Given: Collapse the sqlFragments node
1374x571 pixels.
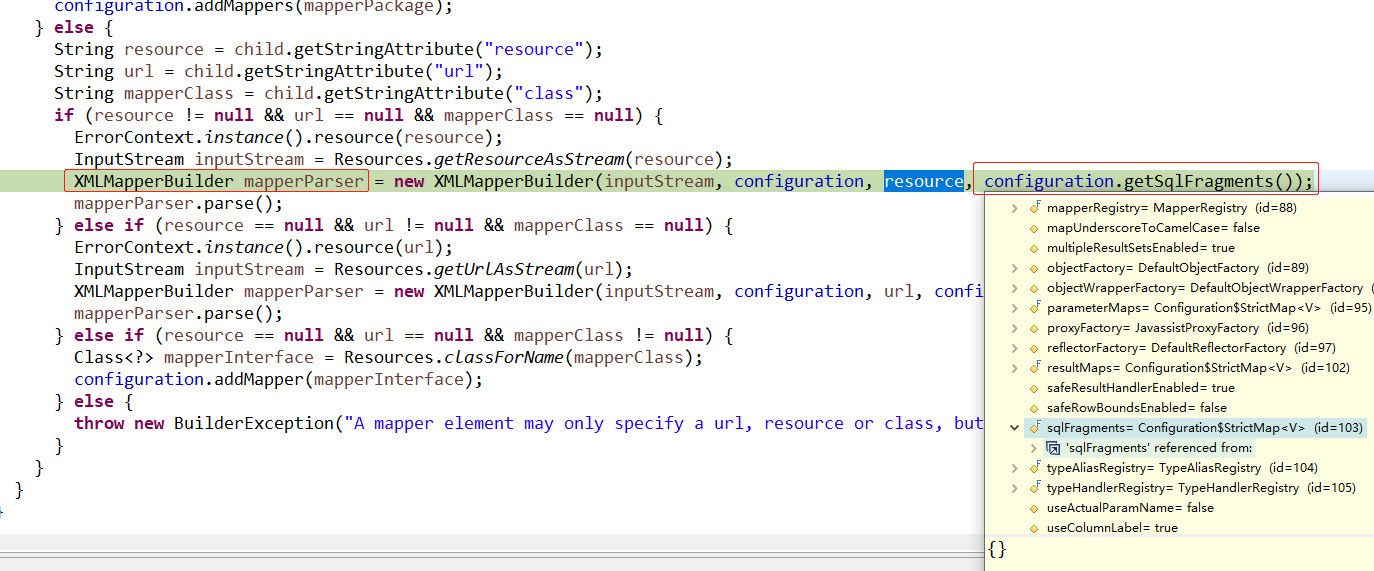Looking at the screenshot, I should (x=1015, y=428).
